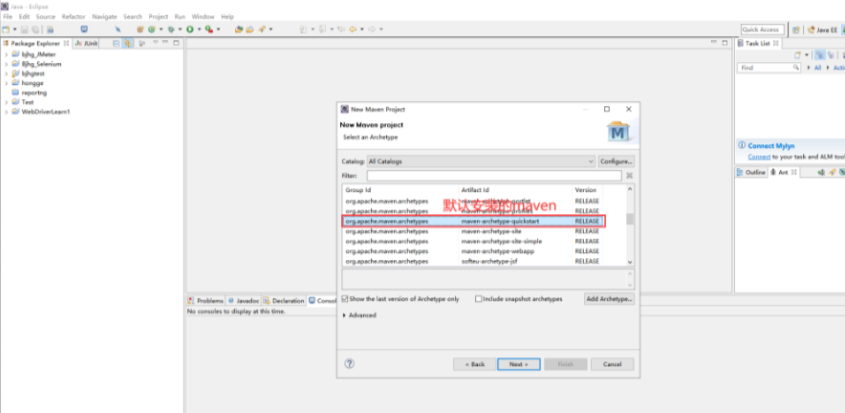The height and width of the screenshot is (413, 845).
Task: Enable Include snapshot archetypes checkbox
Action: click(479, 299)
